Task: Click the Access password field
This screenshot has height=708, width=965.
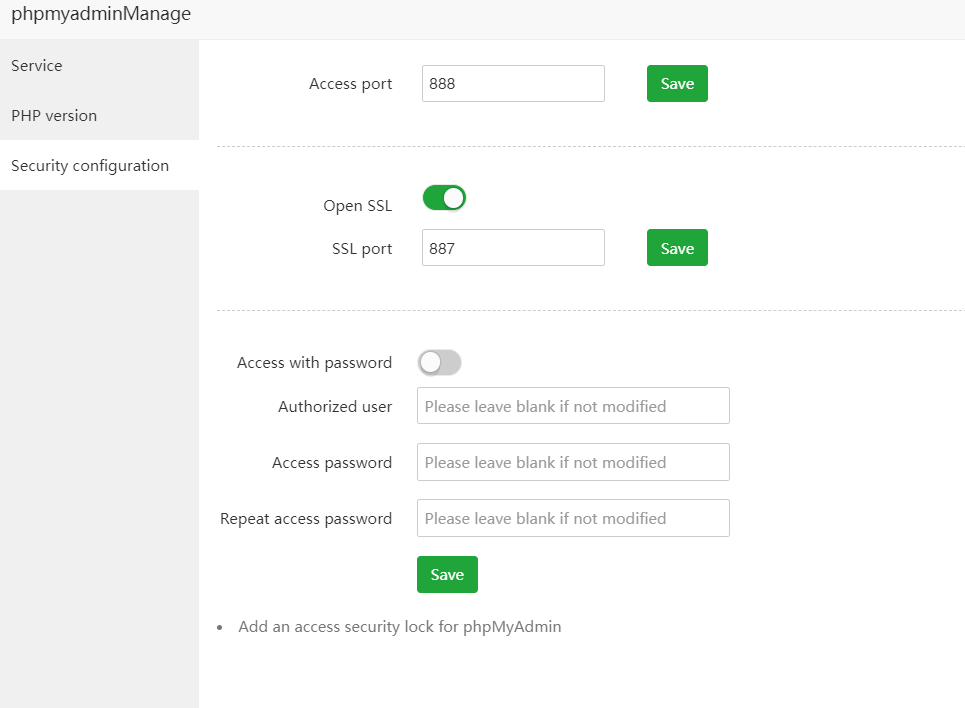Action: tap(573, 462)
